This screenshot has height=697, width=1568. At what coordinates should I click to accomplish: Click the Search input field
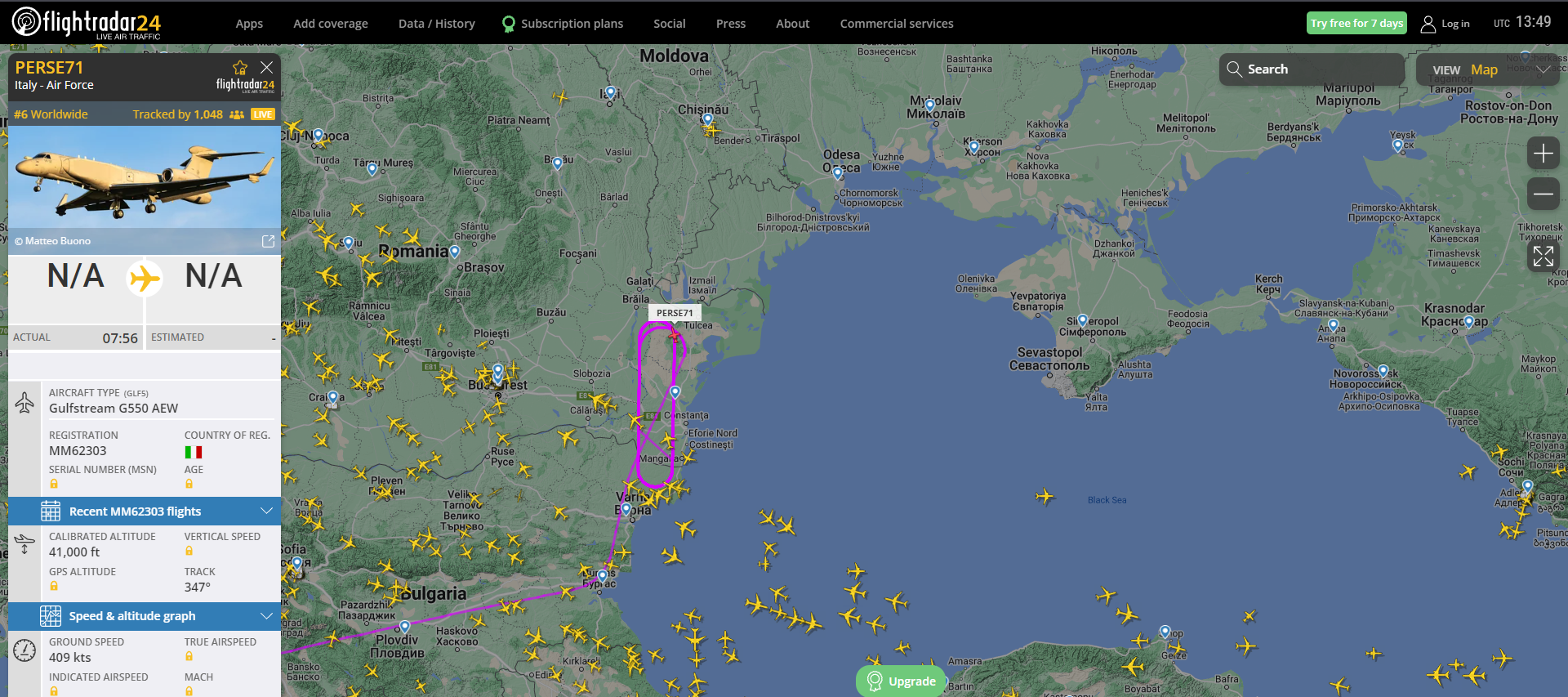click(1312, 69)
